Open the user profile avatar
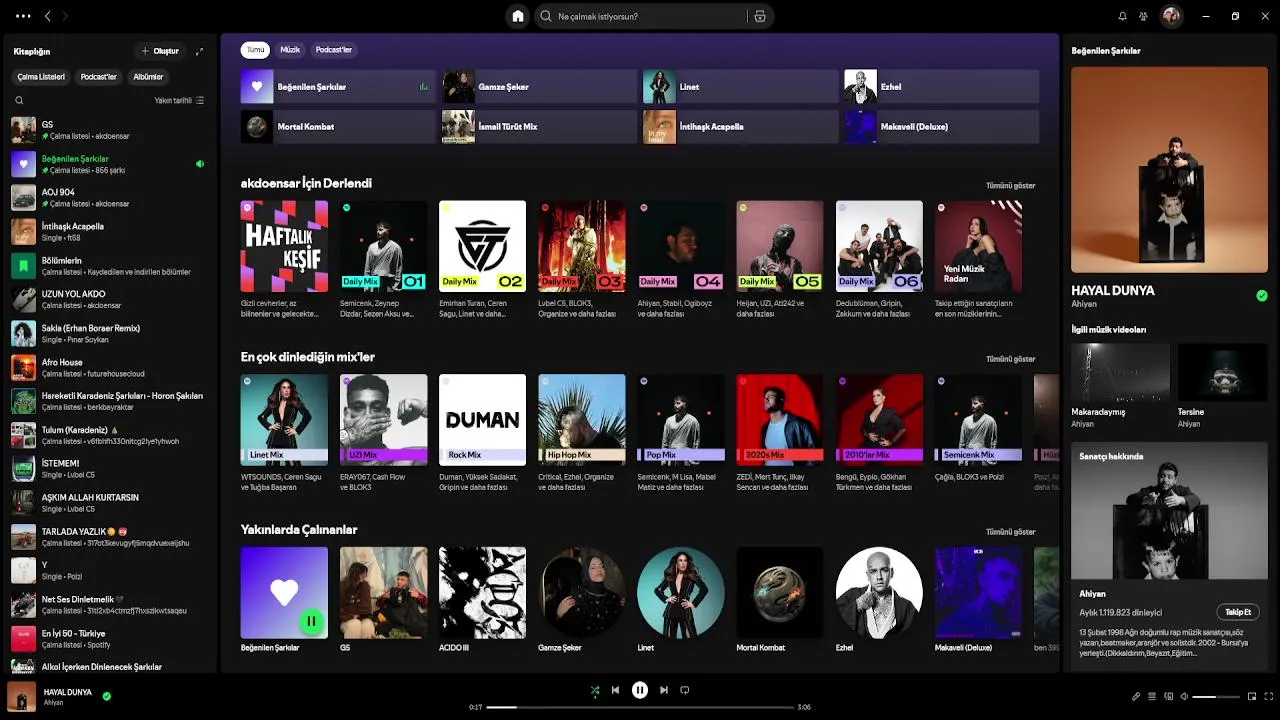The image size is (1280, 720). click(1171, 16)
